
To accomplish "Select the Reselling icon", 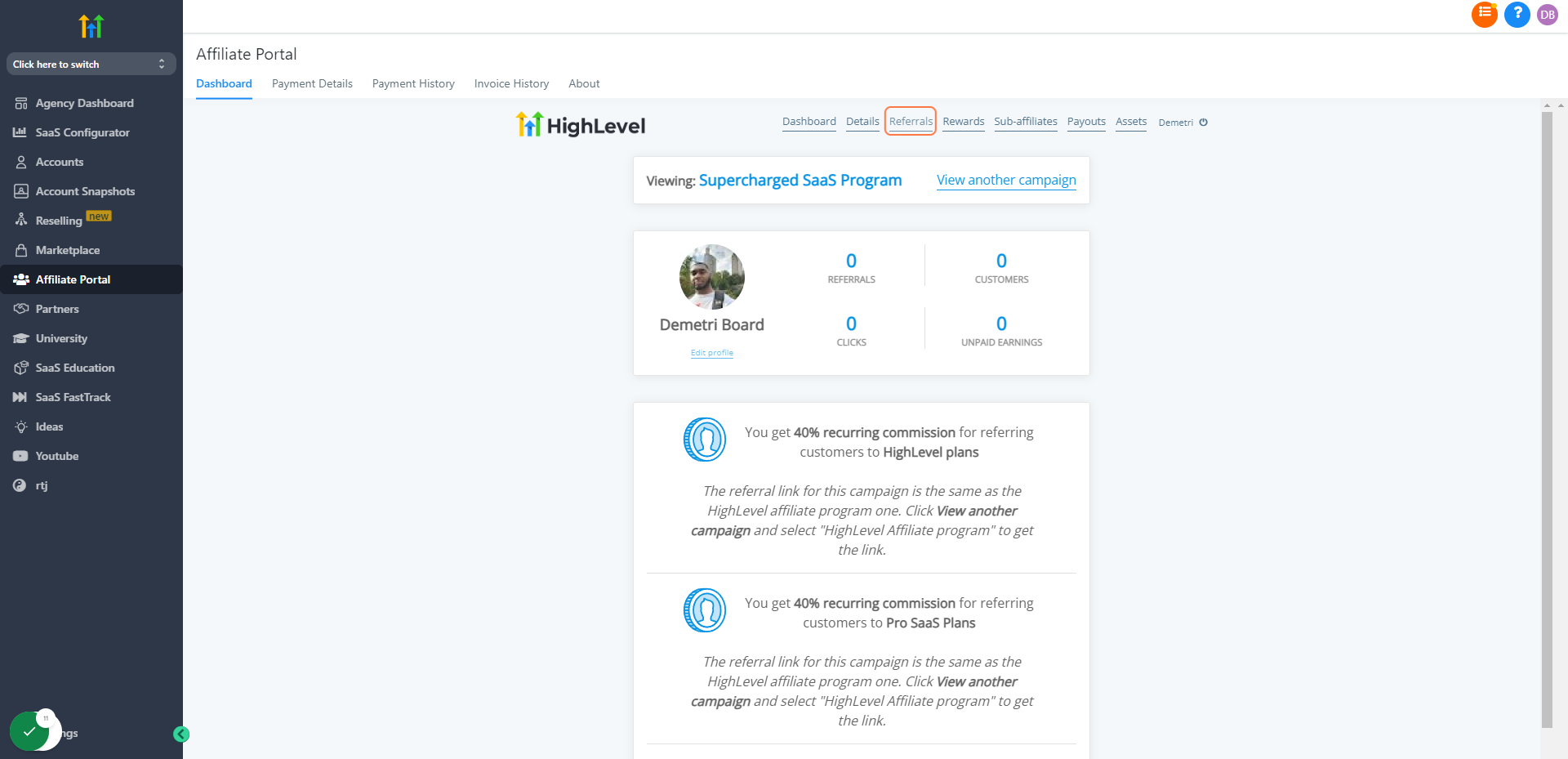I will [x=21, y=220].
